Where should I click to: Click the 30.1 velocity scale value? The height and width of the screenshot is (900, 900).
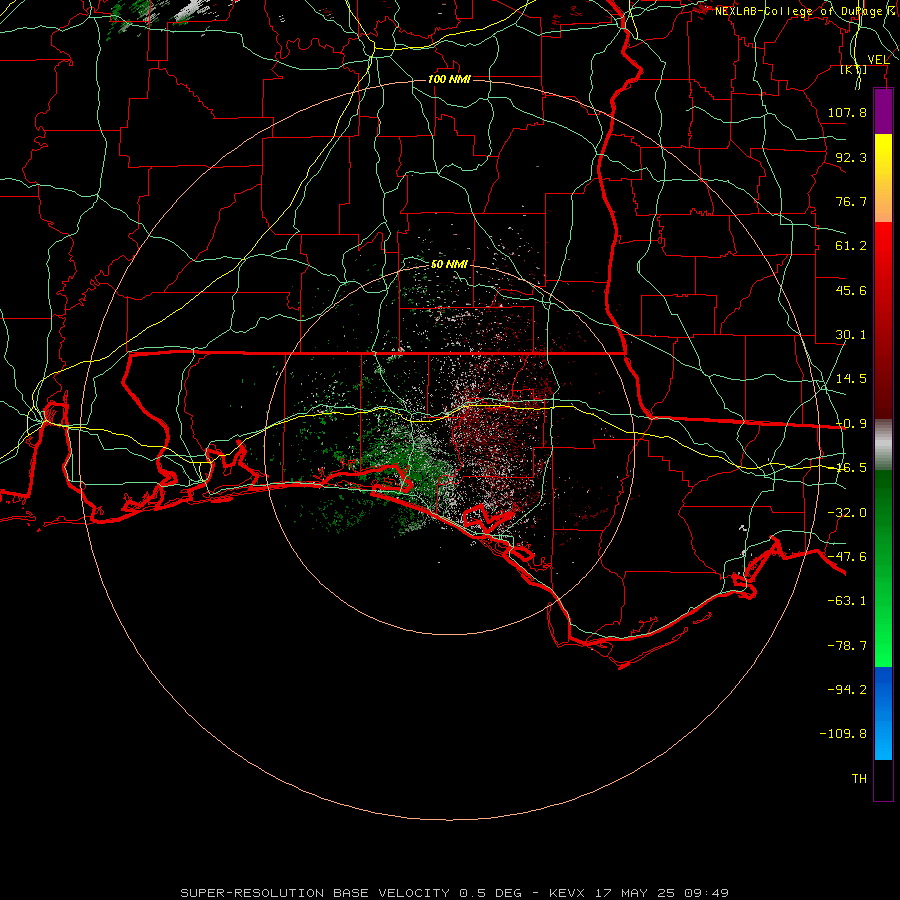click(851, 335)
